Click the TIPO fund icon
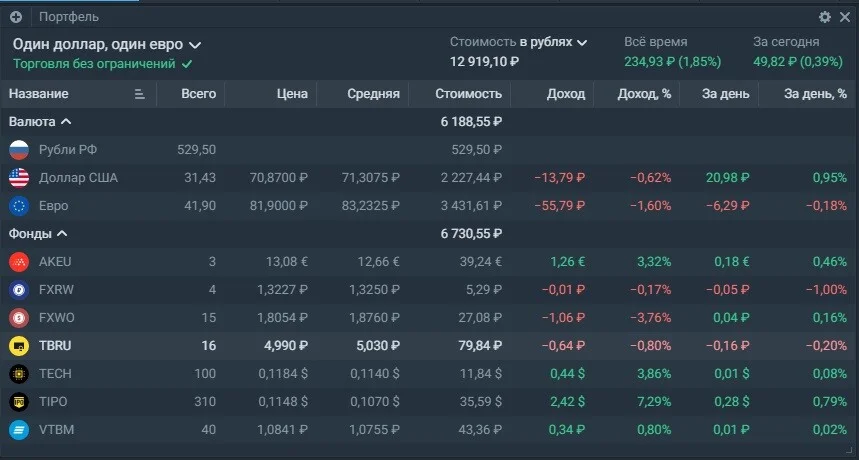This screenshot has height=460, width=859. pyautogui.click(x=19, y=401)
